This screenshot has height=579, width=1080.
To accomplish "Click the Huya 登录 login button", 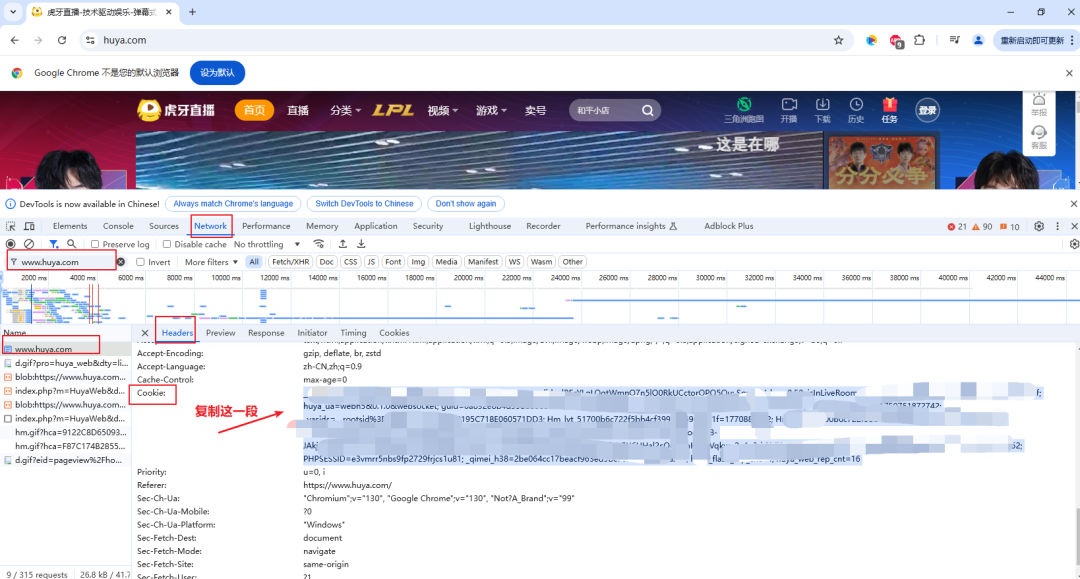I will tap(927, 110).
